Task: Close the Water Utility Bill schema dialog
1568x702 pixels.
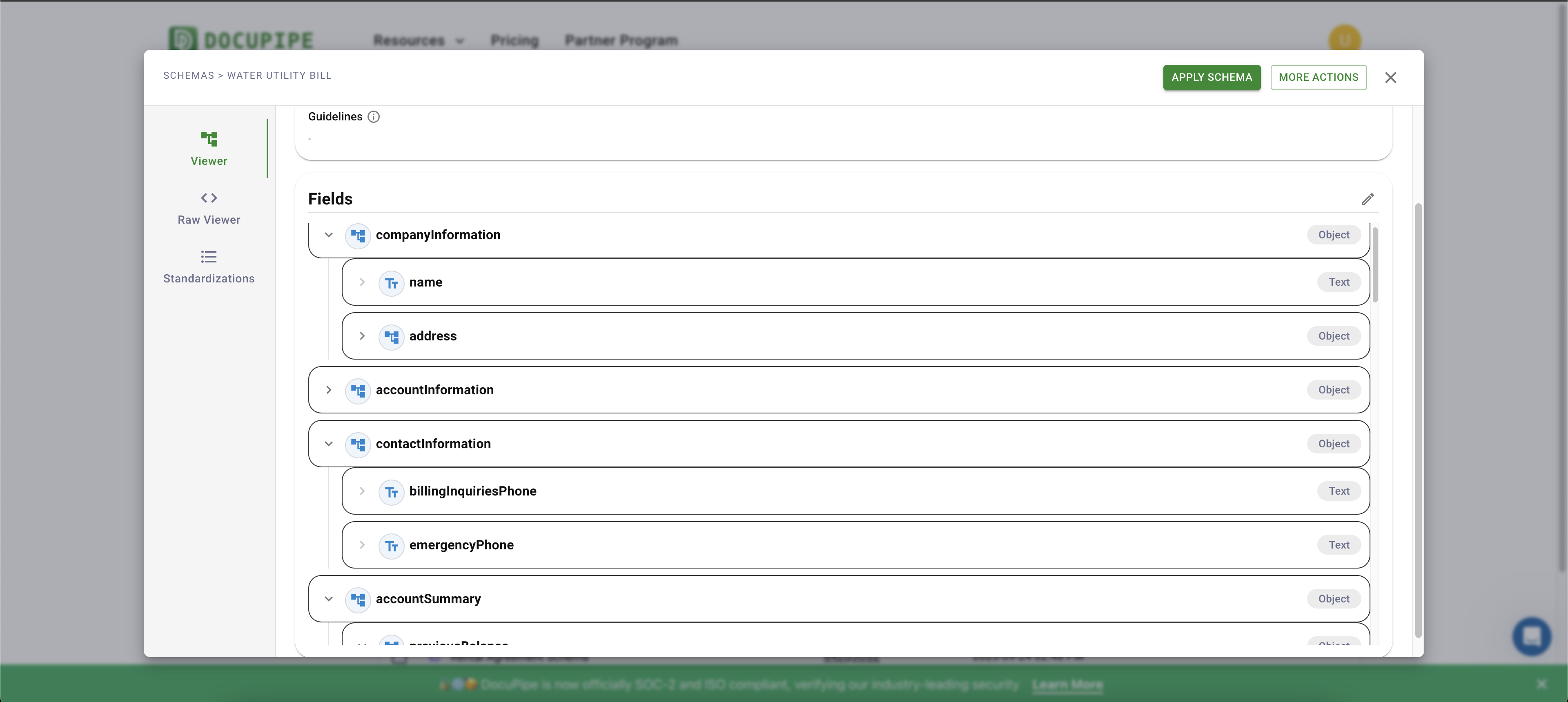Action: pos(1390,78)
